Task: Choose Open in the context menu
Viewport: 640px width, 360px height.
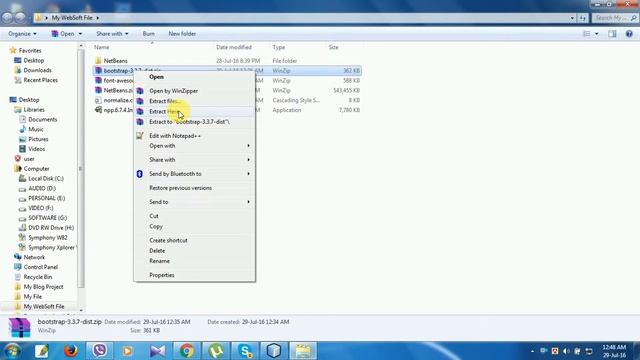Action: [195, 77]
